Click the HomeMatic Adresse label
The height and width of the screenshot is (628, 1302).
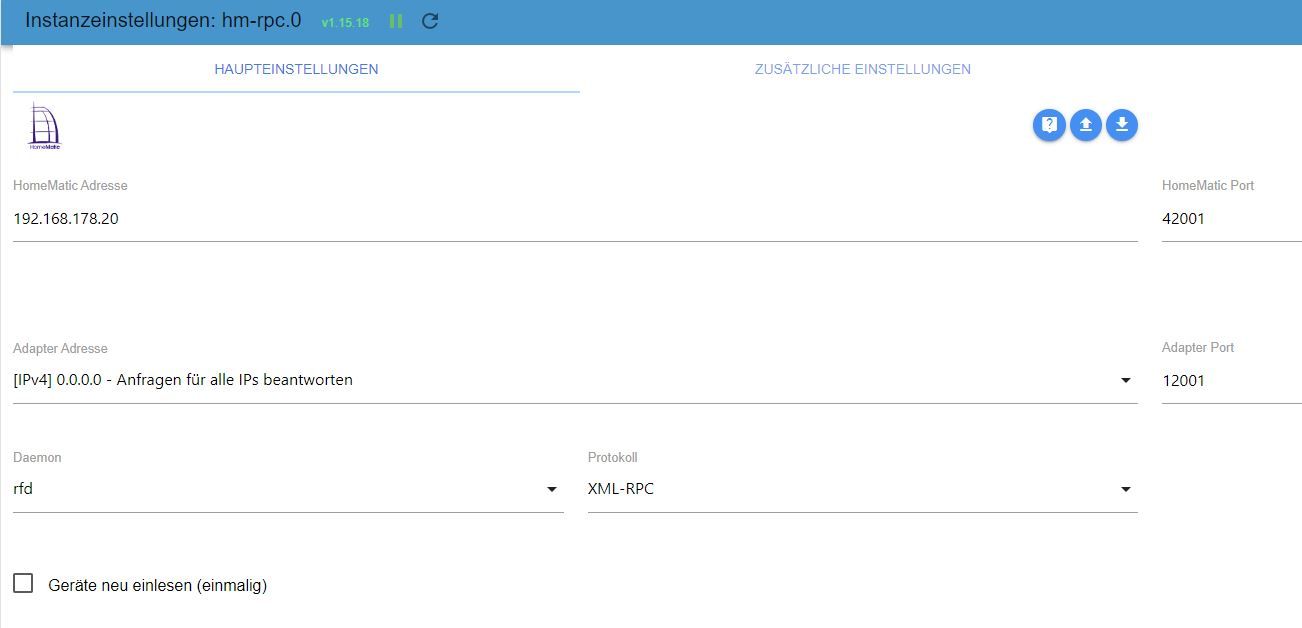pos(70,186)
